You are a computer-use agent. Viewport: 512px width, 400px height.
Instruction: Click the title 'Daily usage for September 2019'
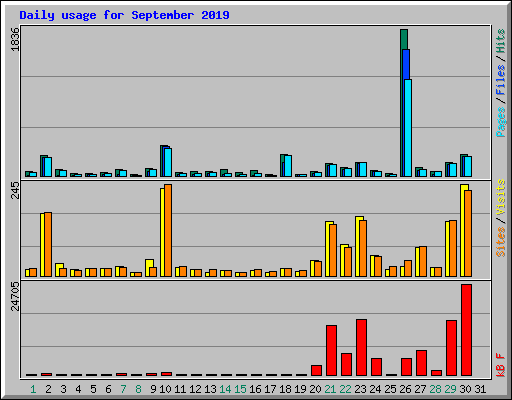pos(124,15)
